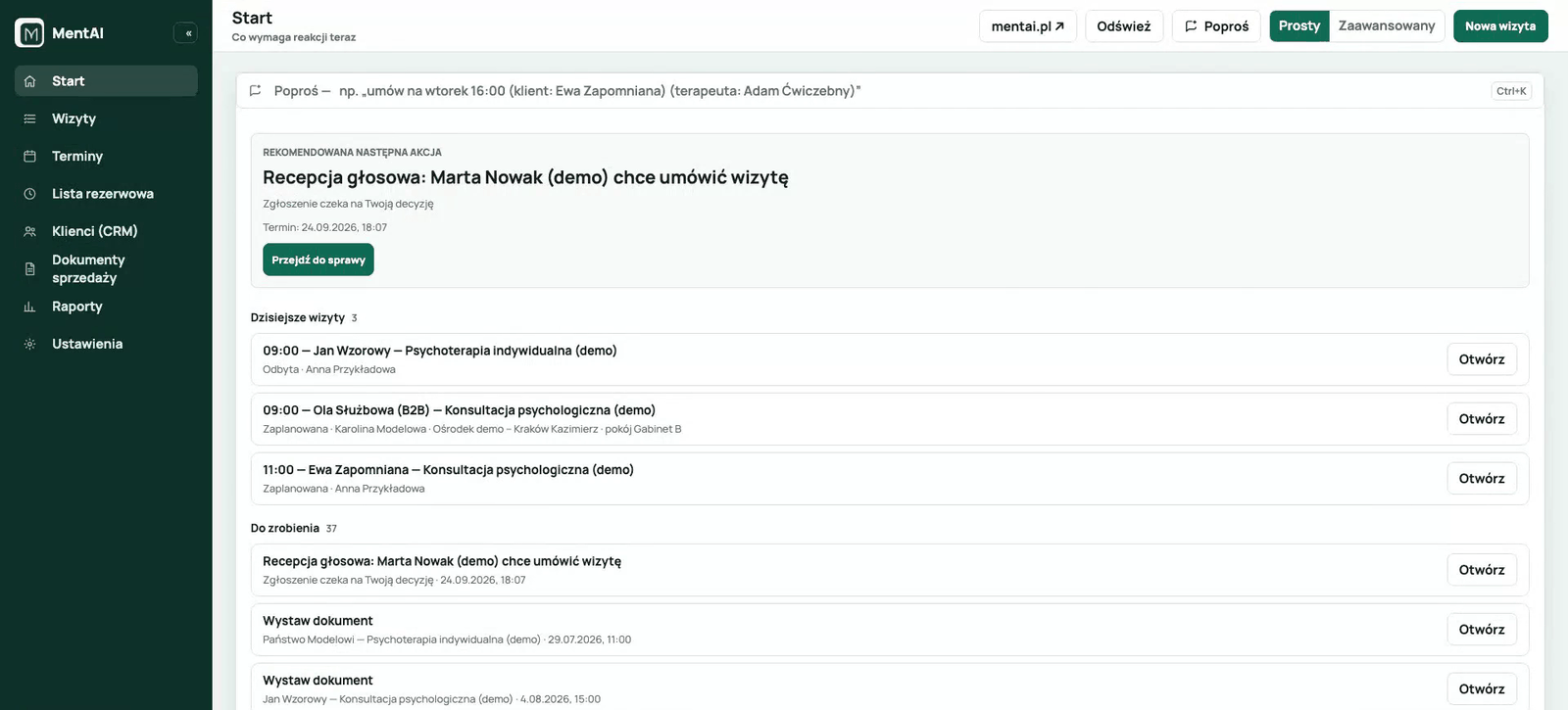This screenshot has width=1568, height=710.
Task: Click the people icon beside Klienci (CRM)
Action: [30, 231]
